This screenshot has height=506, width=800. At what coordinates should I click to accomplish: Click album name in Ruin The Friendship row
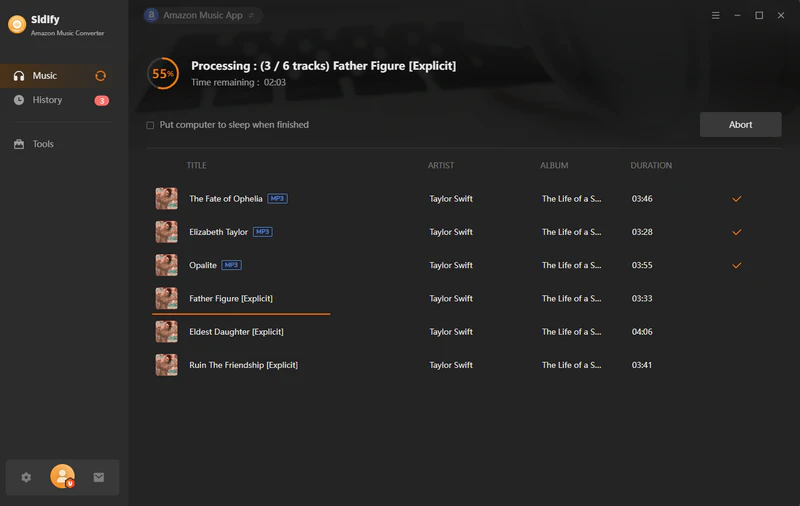coord(571,365)
